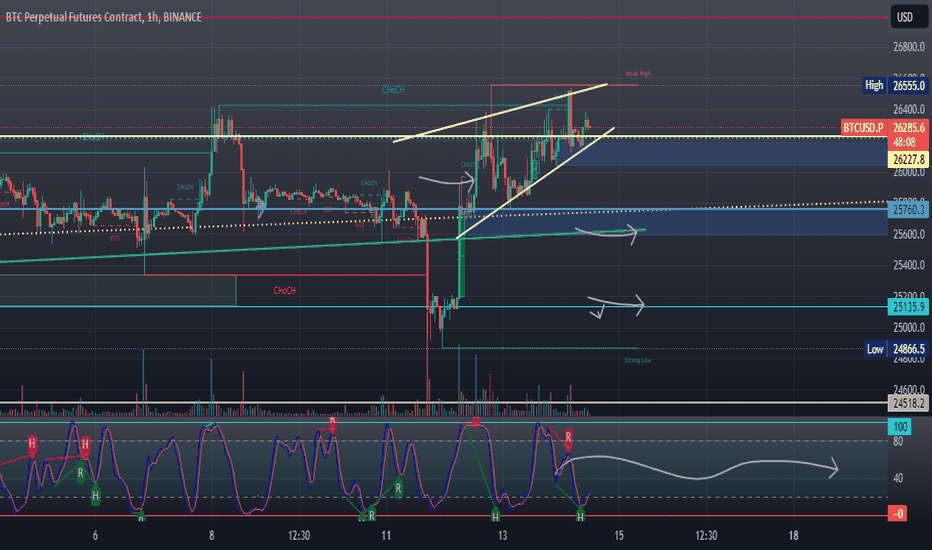The height and width of the screenshot is (550, 932).
Task: Click the 25600.0 price axis tick
Action: tap(909, 234)
